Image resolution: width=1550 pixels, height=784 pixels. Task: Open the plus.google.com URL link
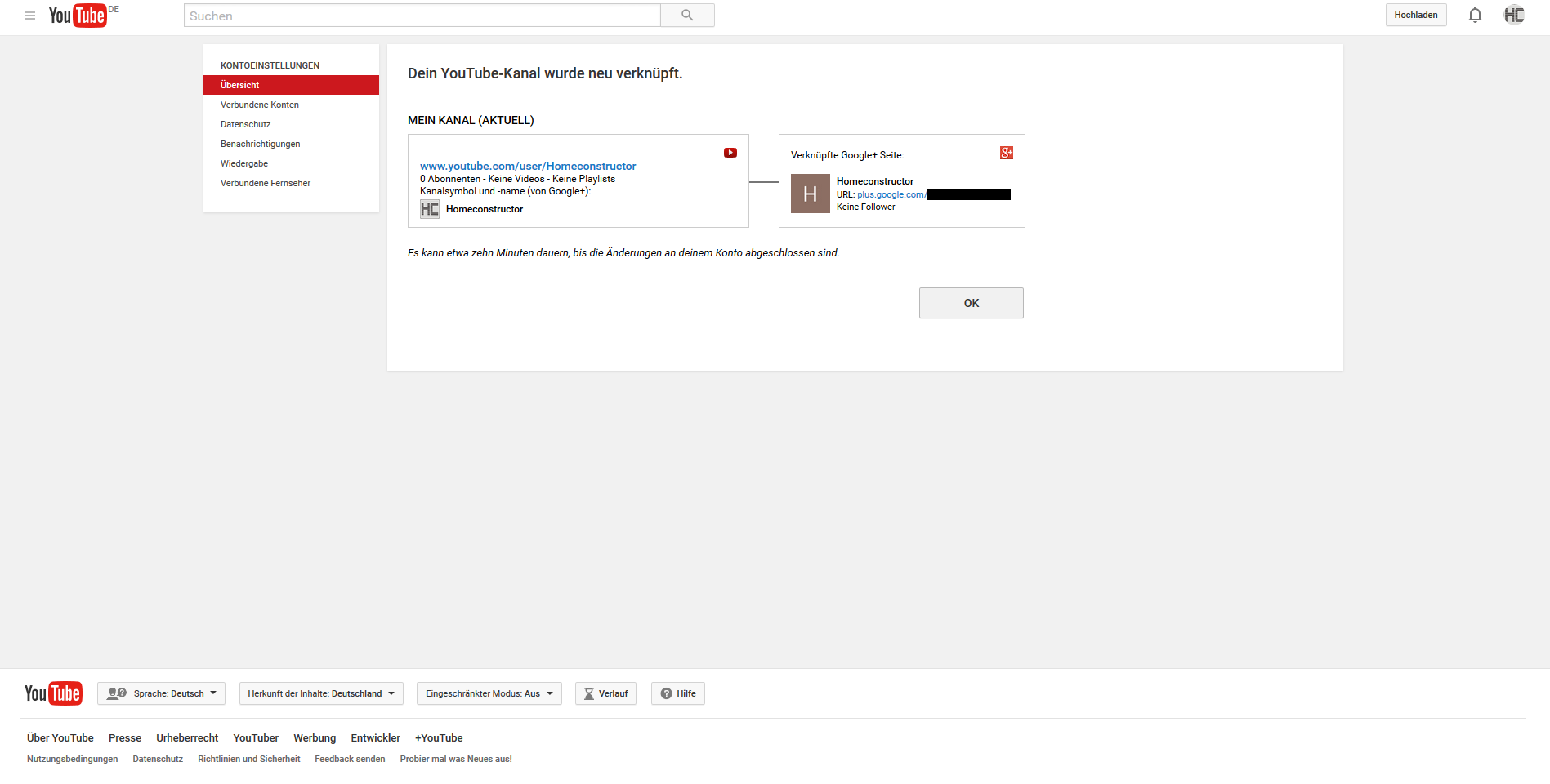(x=891, y=194)
